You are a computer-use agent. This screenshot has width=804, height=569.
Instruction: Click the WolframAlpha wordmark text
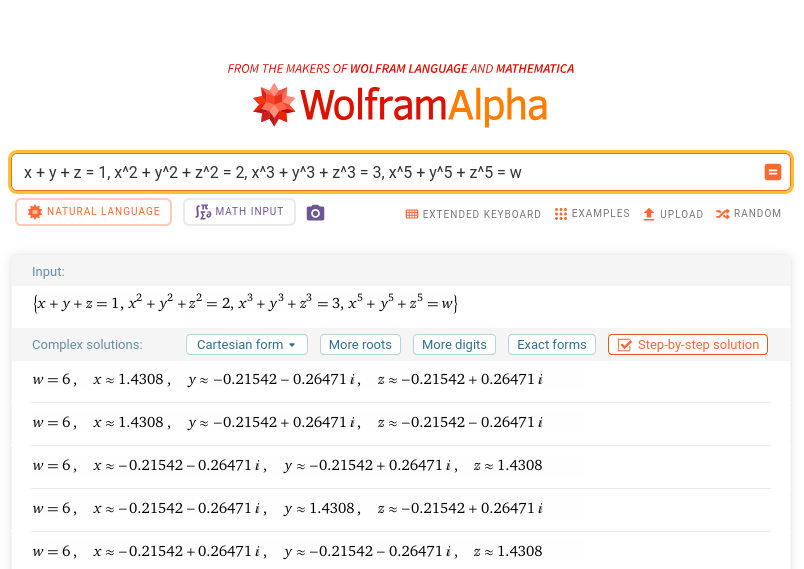[x=424, y=106]
